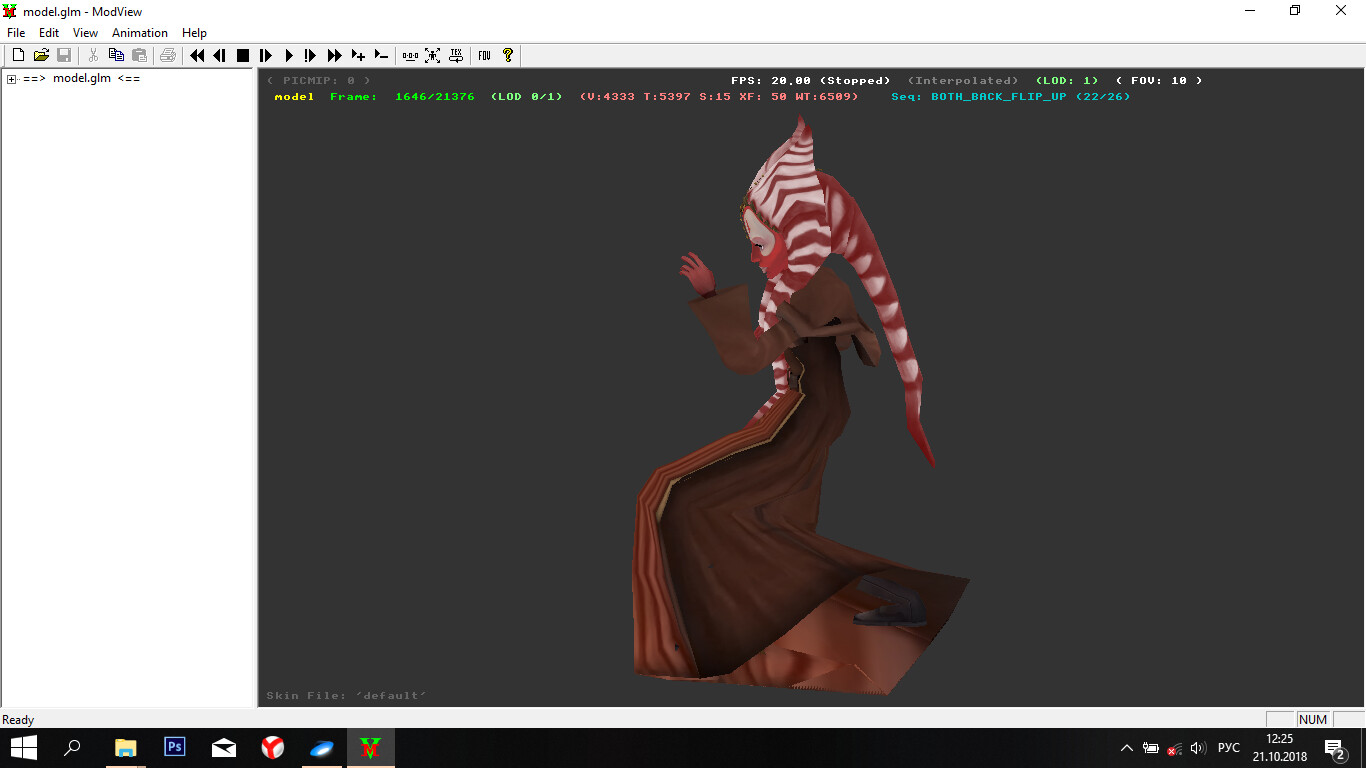Open a model file via folder icon
The width and height of the screenshot is (1366, 768).
click(x=41, y=55)
